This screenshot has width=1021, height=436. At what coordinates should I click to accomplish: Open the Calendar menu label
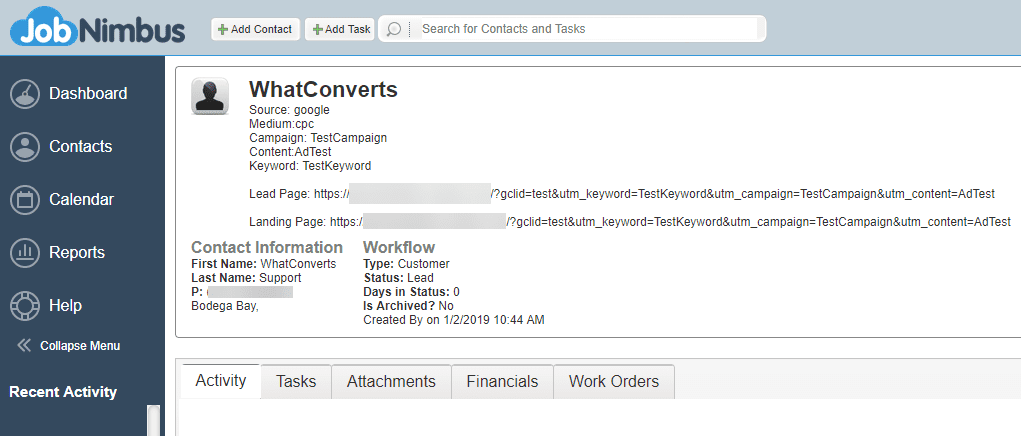coord(81,199)
